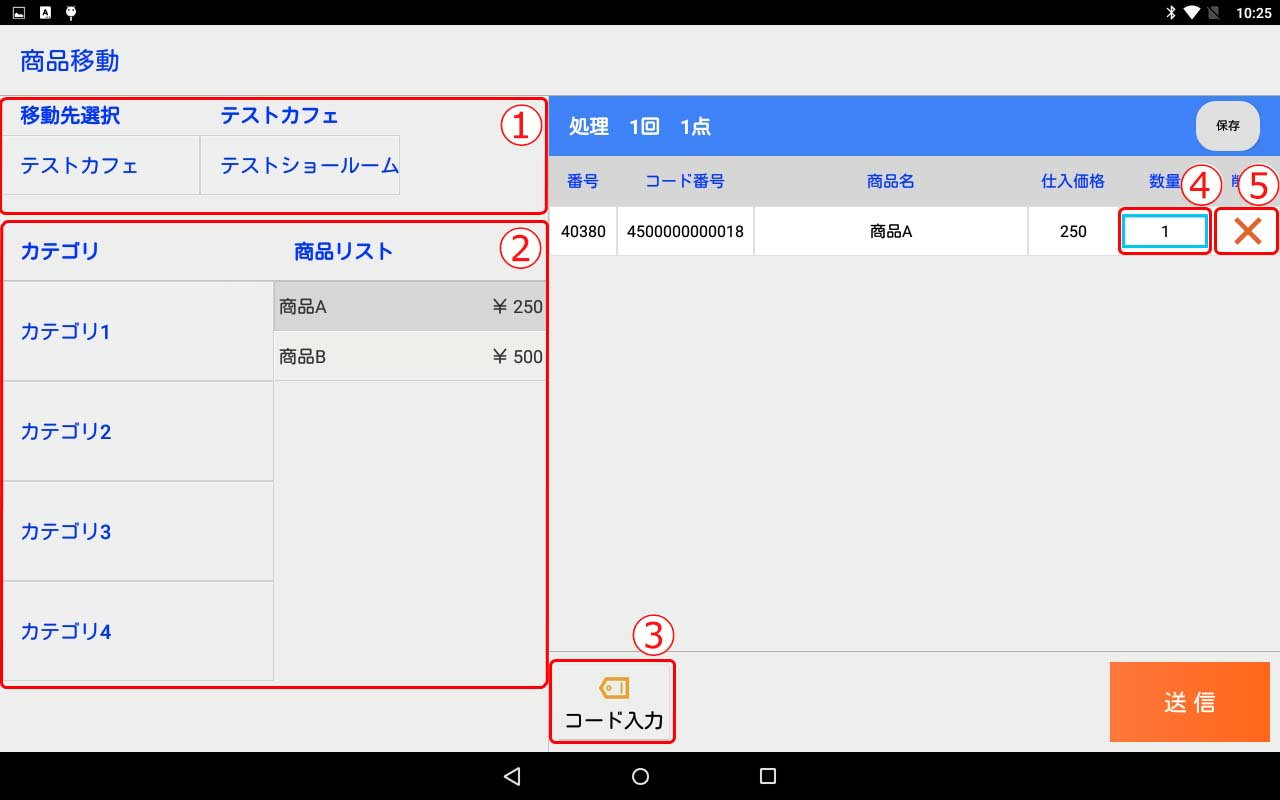Tap the 処理 1回 1点 summary text
This screenshot has height=800, width=1280.
(x=640, y=127)
